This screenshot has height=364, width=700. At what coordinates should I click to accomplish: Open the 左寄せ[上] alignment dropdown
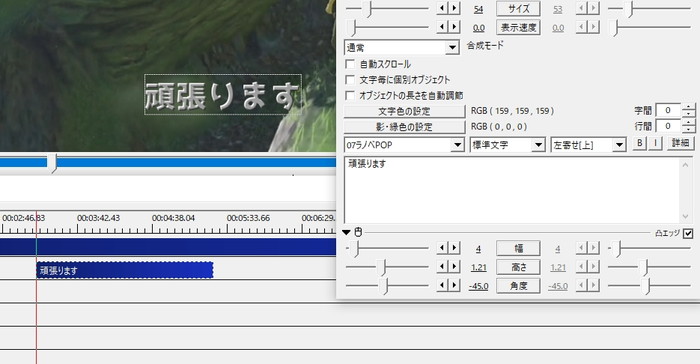click(x=588, y=145)
